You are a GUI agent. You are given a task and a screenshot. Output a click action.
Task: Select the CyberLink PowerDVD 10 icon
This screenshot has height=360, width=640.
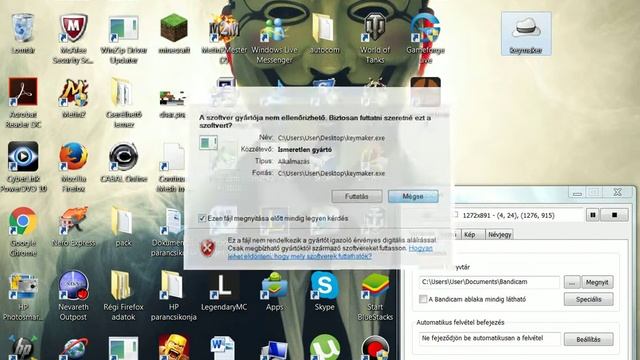tap(23, 167)
